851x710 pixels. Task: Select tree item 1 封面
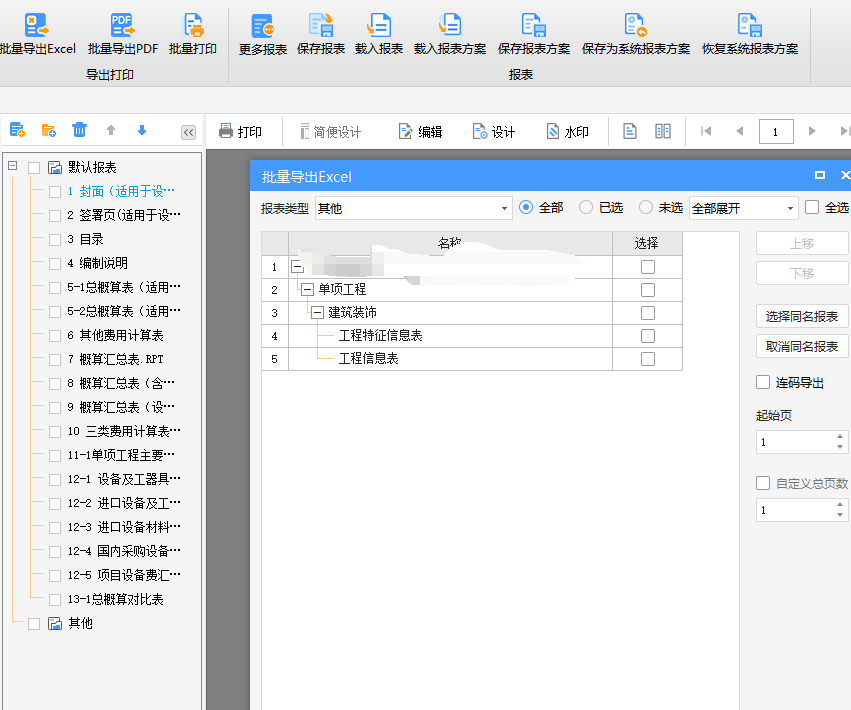pos(121,191)
